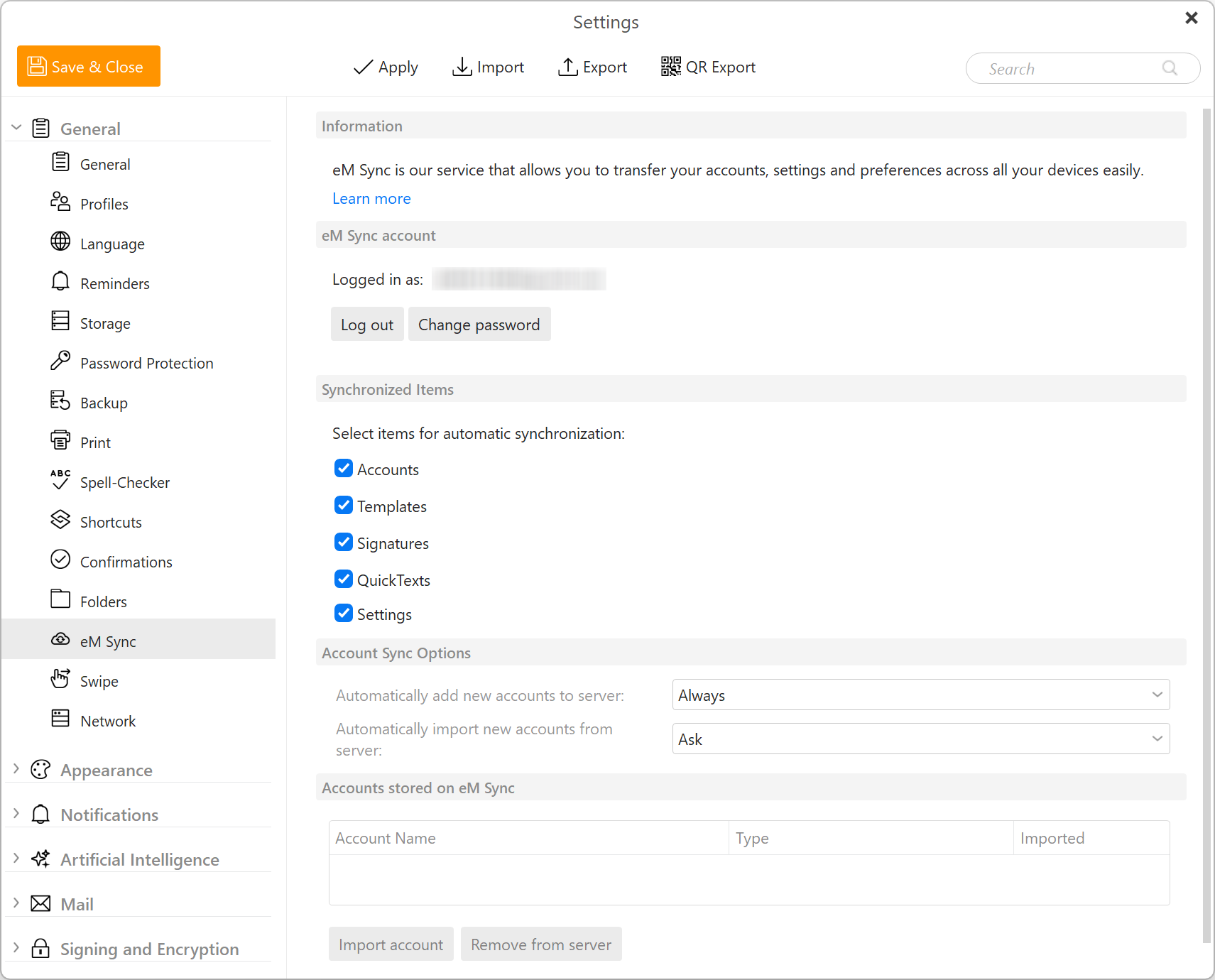This screenshot has height=980, width=1215.
Task: Click the General page clipboard icon
Action: [60, 163]
